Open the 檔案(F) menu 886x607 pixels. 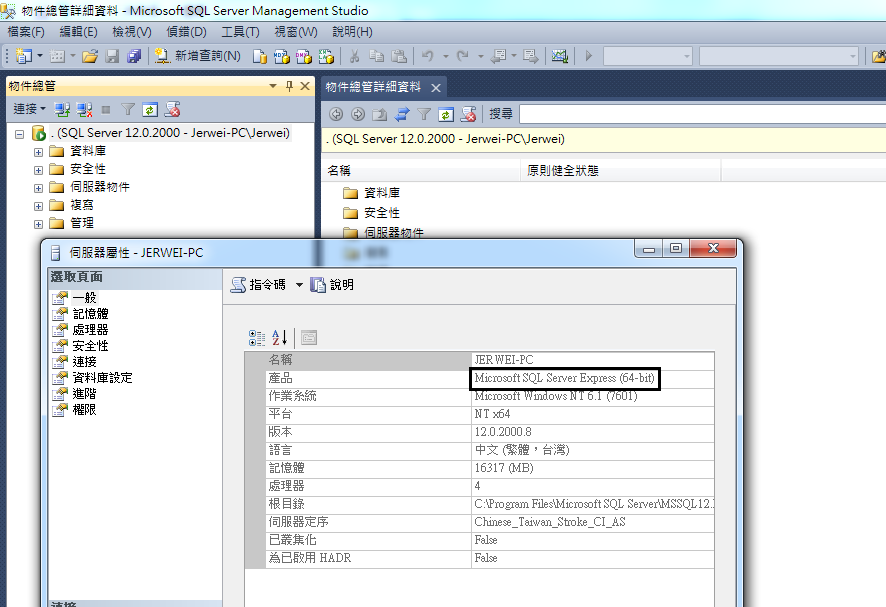(25, 32)
